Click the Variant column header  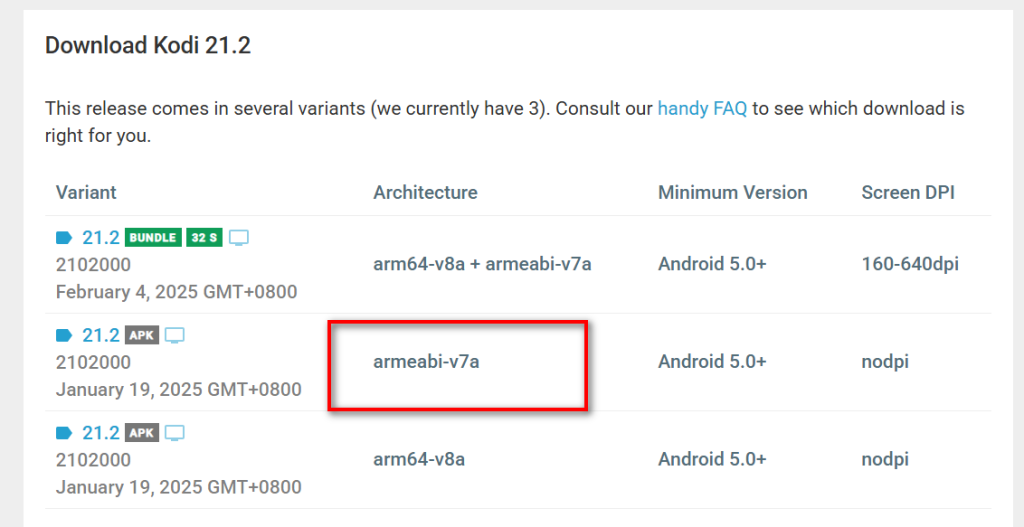tap(86, 193)
